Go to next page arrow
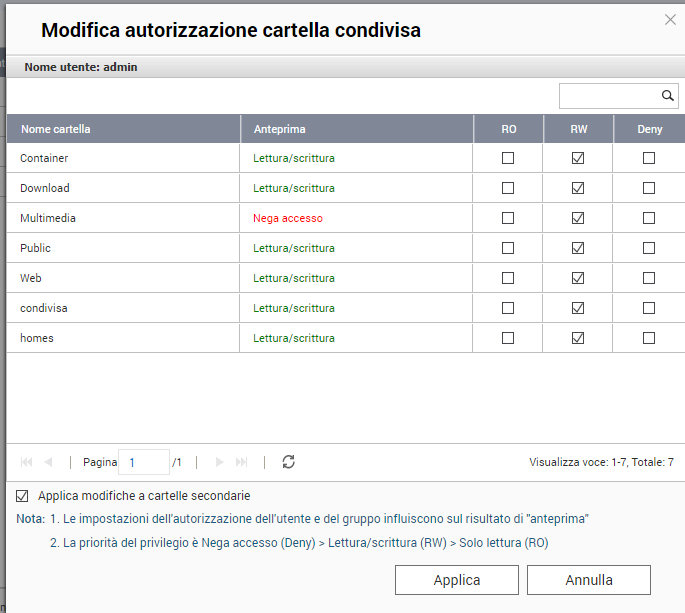The width and height of the screenshot is (685, 613). pyautogui.click(x=218, y=462)
